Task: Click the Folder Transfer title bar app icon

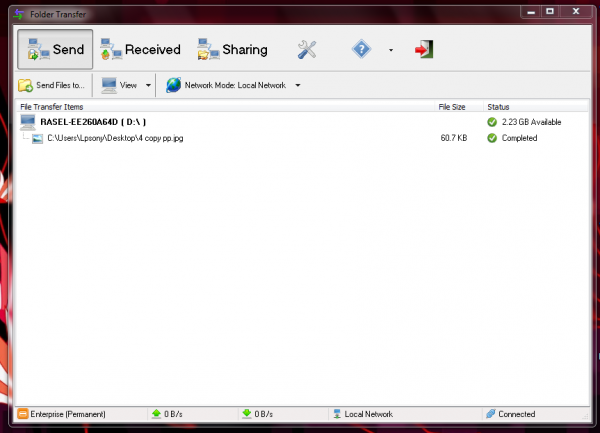Action: (x=18, y=15)
